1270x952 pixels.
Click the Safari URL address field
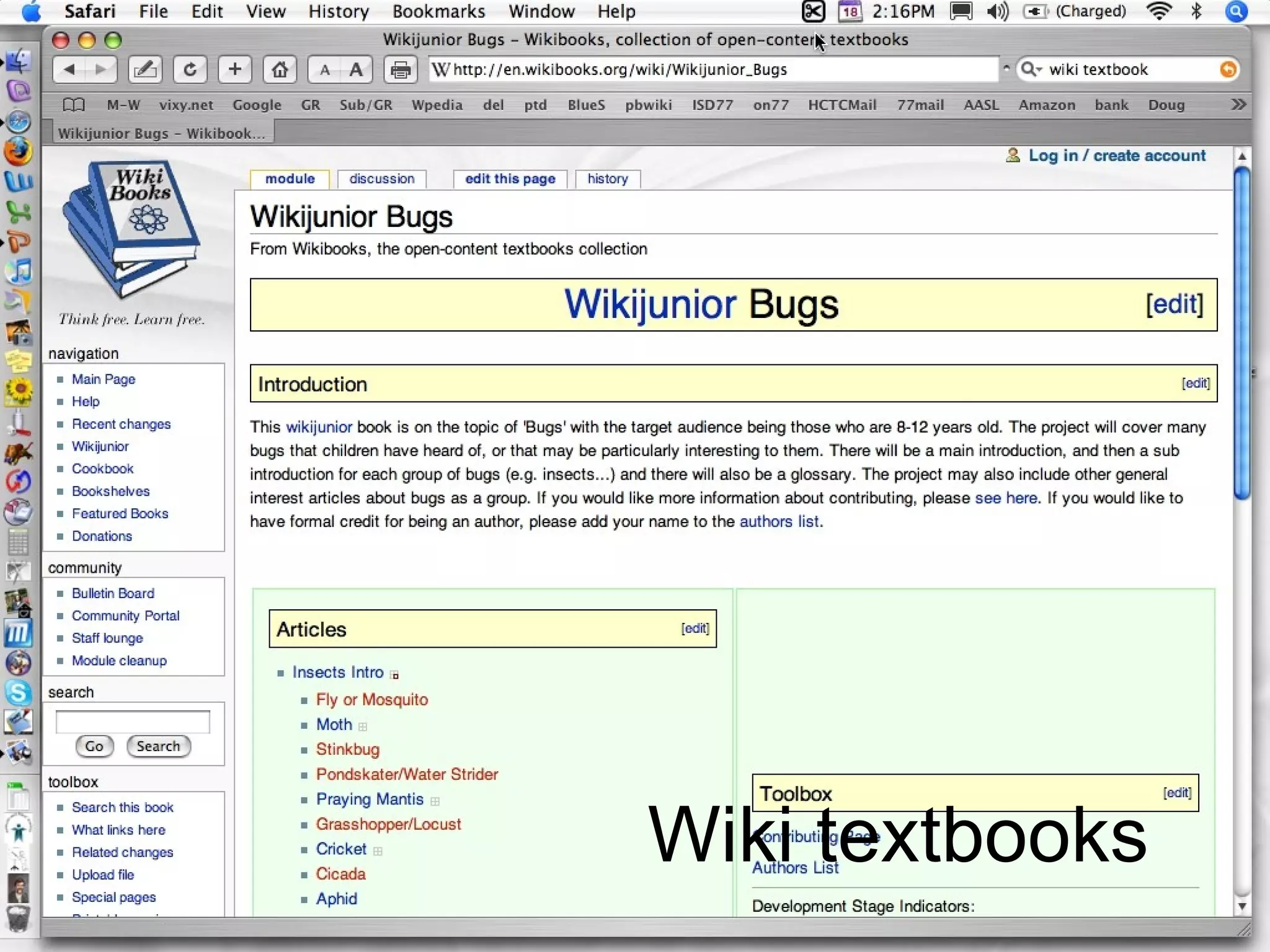[x=713, y=69]
